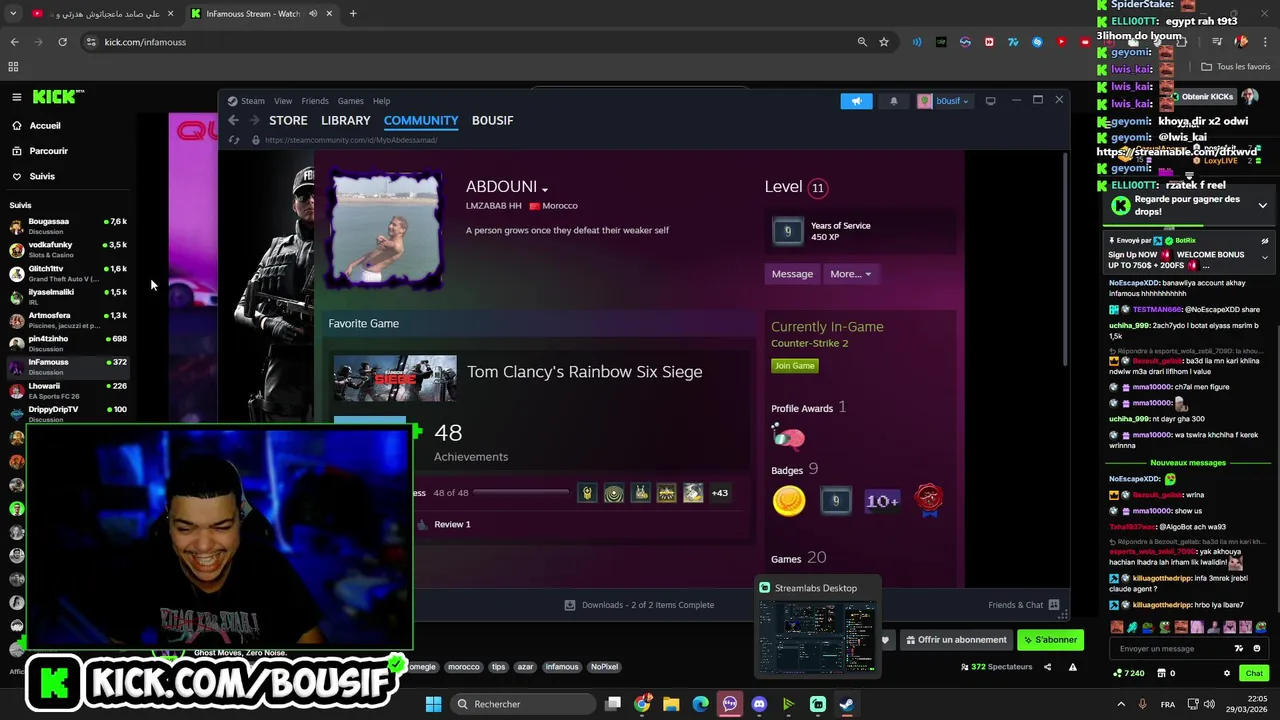The height and width of the screenshot is (720, 1280).
Task: Bookmark page with star icon
Action: [x=884, y=42]
